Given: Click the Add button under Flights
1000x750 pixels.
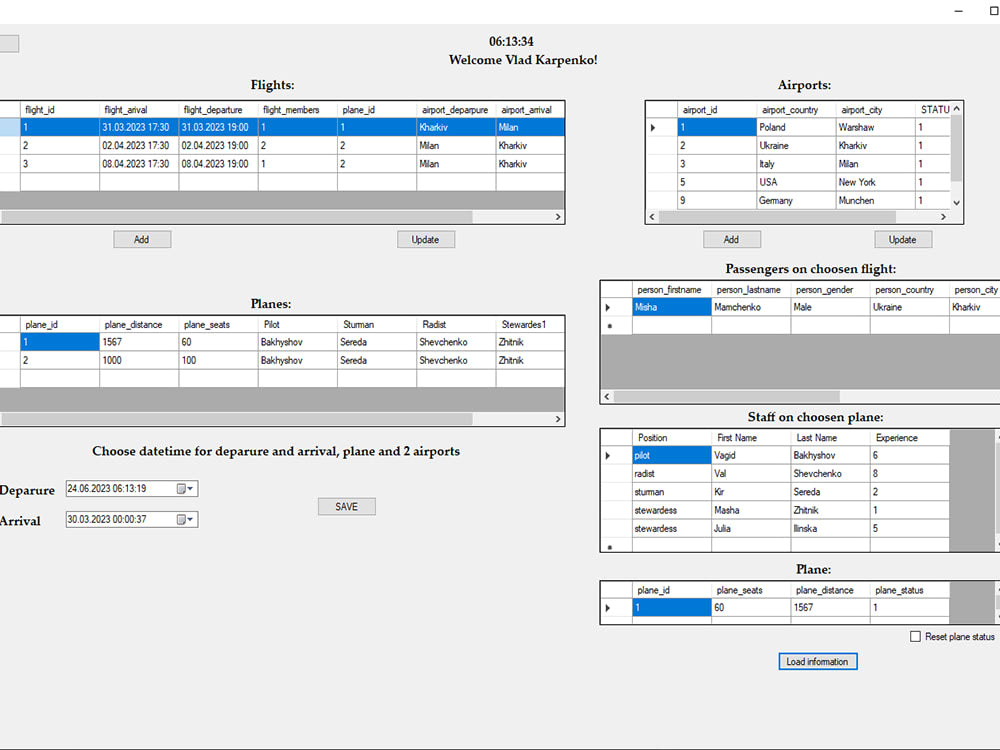Looking at the screenshot, I should tap(142, 239).
